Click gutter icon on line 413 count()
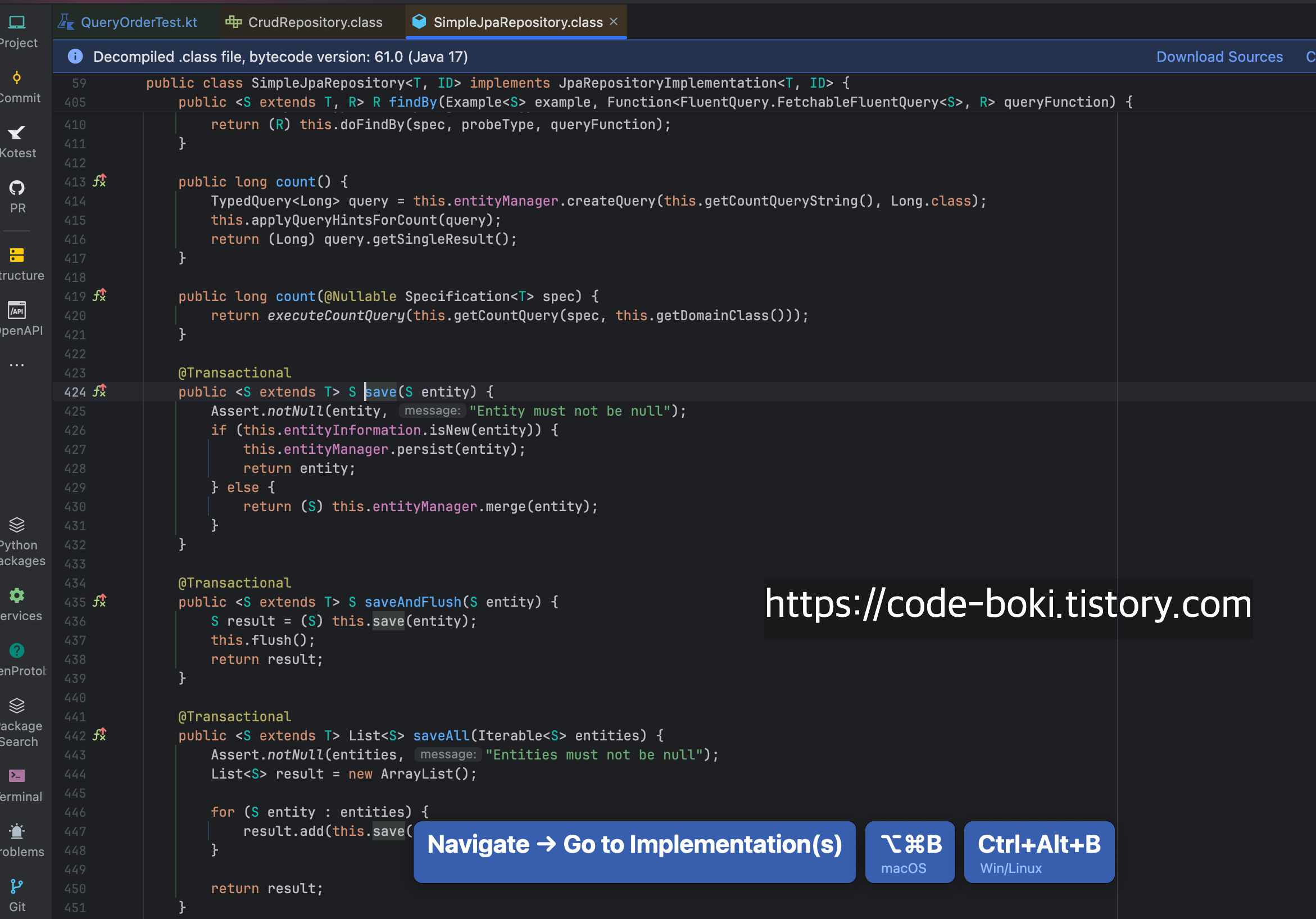This screenshot has width=1316, height=919. click(x=99, y=181)
